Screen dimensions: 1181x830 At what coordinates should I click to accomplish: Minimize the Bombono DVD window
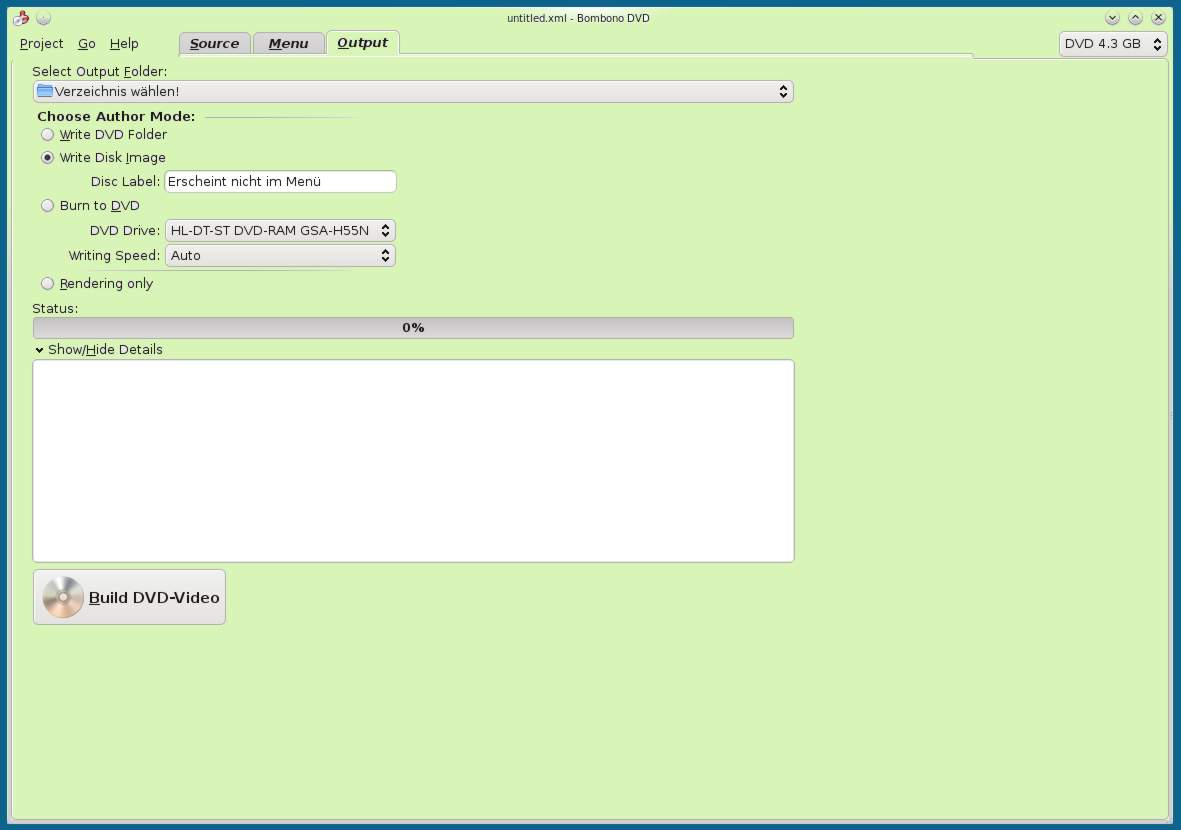click(1112, 18)
